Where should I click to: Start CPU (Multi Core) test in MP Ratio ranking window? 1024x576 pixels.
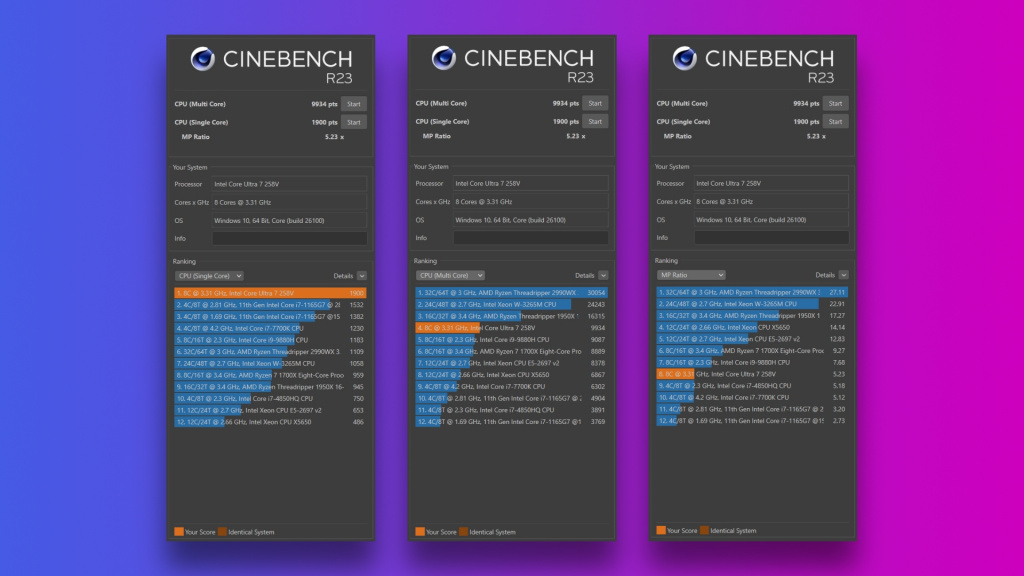click(x=835, y=103)
